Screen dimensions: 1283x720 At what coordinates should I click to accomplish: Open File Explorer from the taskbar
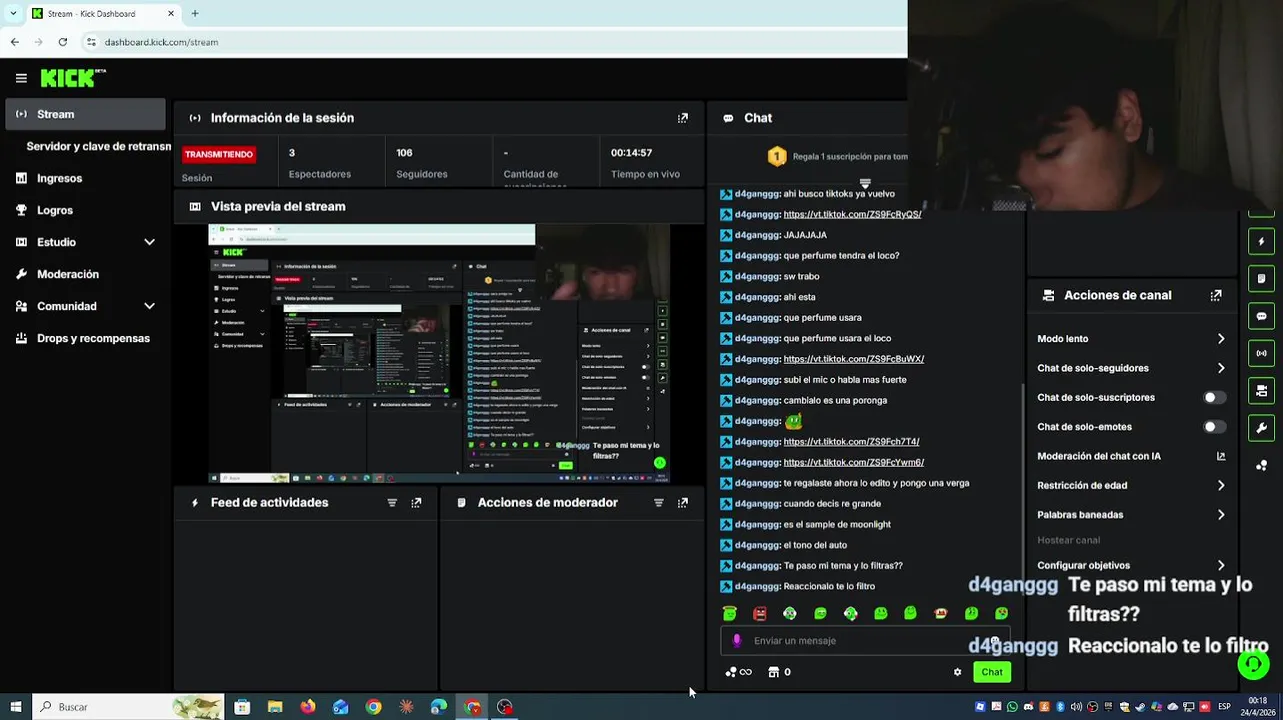tap(275, 707)
